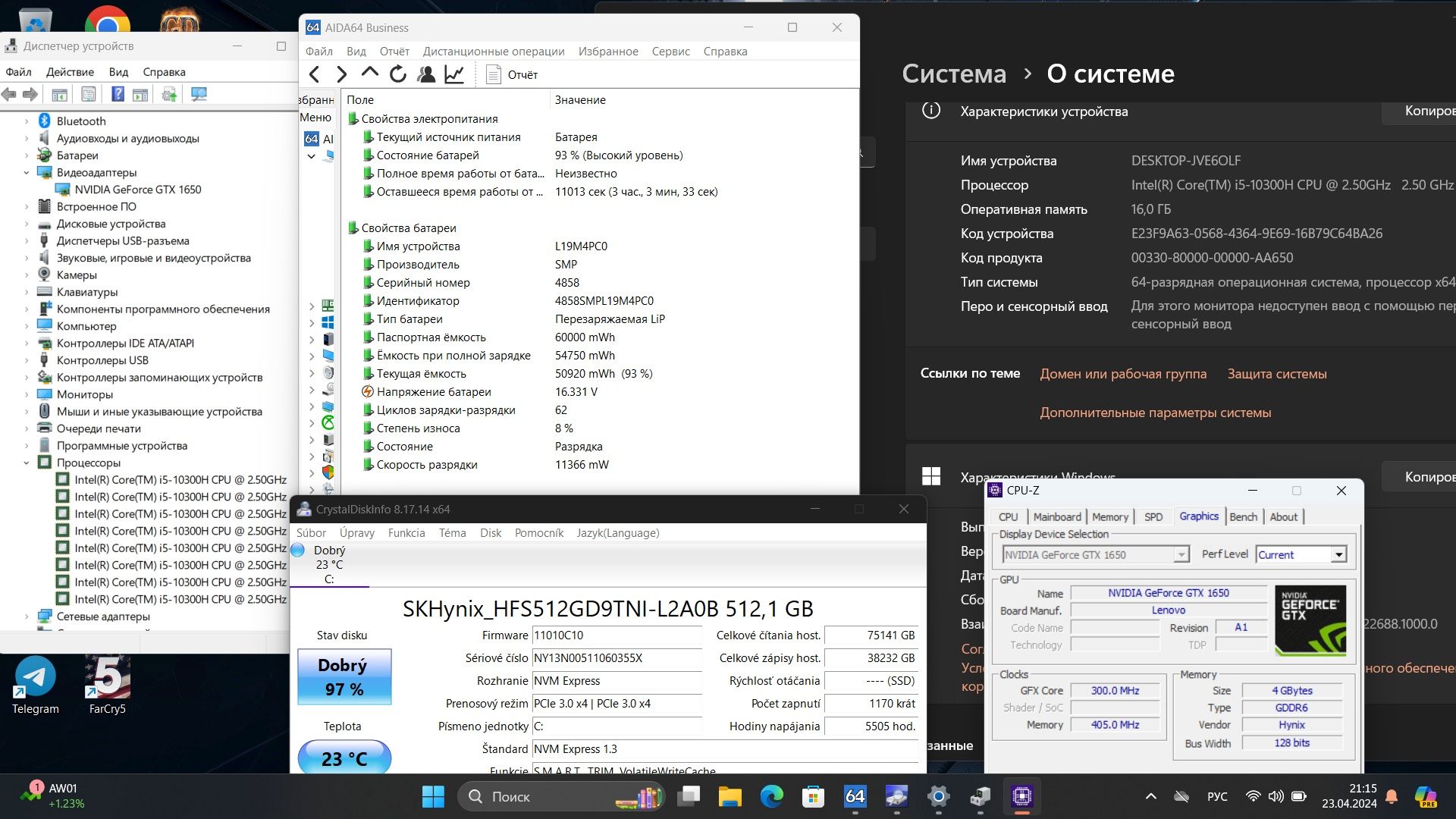Open AIDA64 user management icon
Viewport: 1456px width, 819px height.
click(x=426, y=74)
